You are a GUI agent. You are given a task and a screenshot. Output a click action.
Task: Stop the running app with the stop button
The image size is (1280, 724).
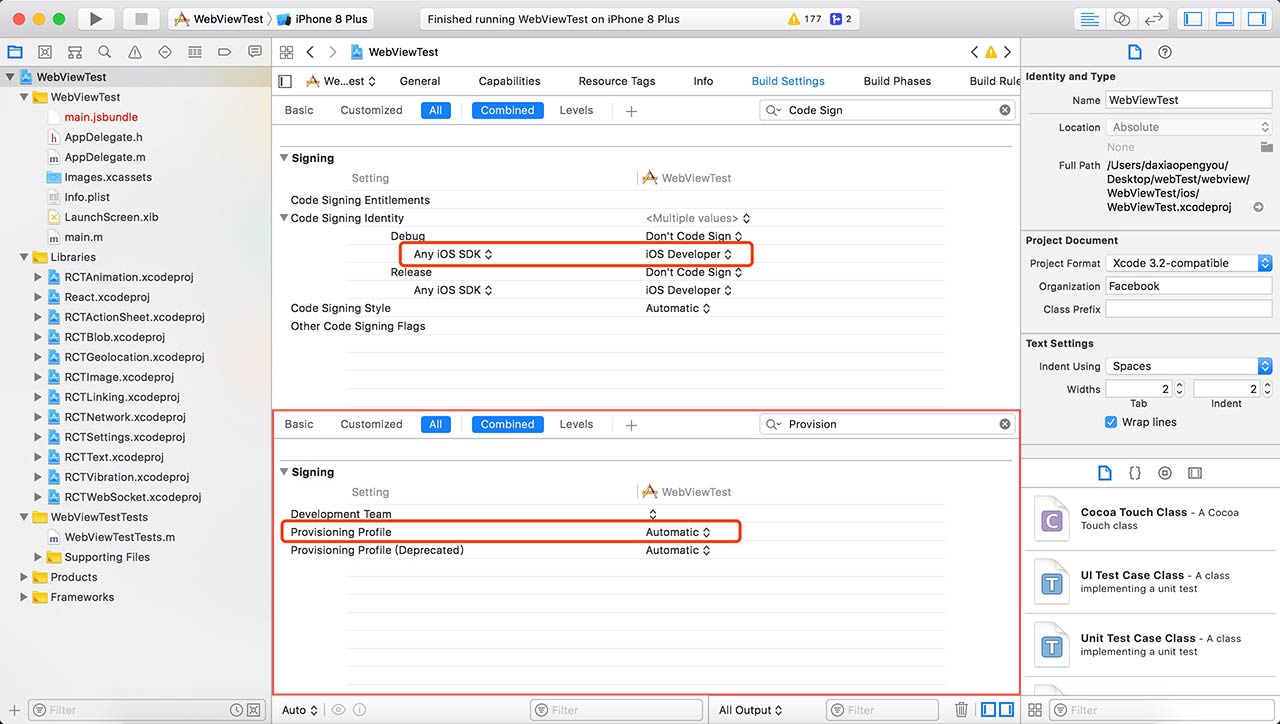tap(141, 19)
